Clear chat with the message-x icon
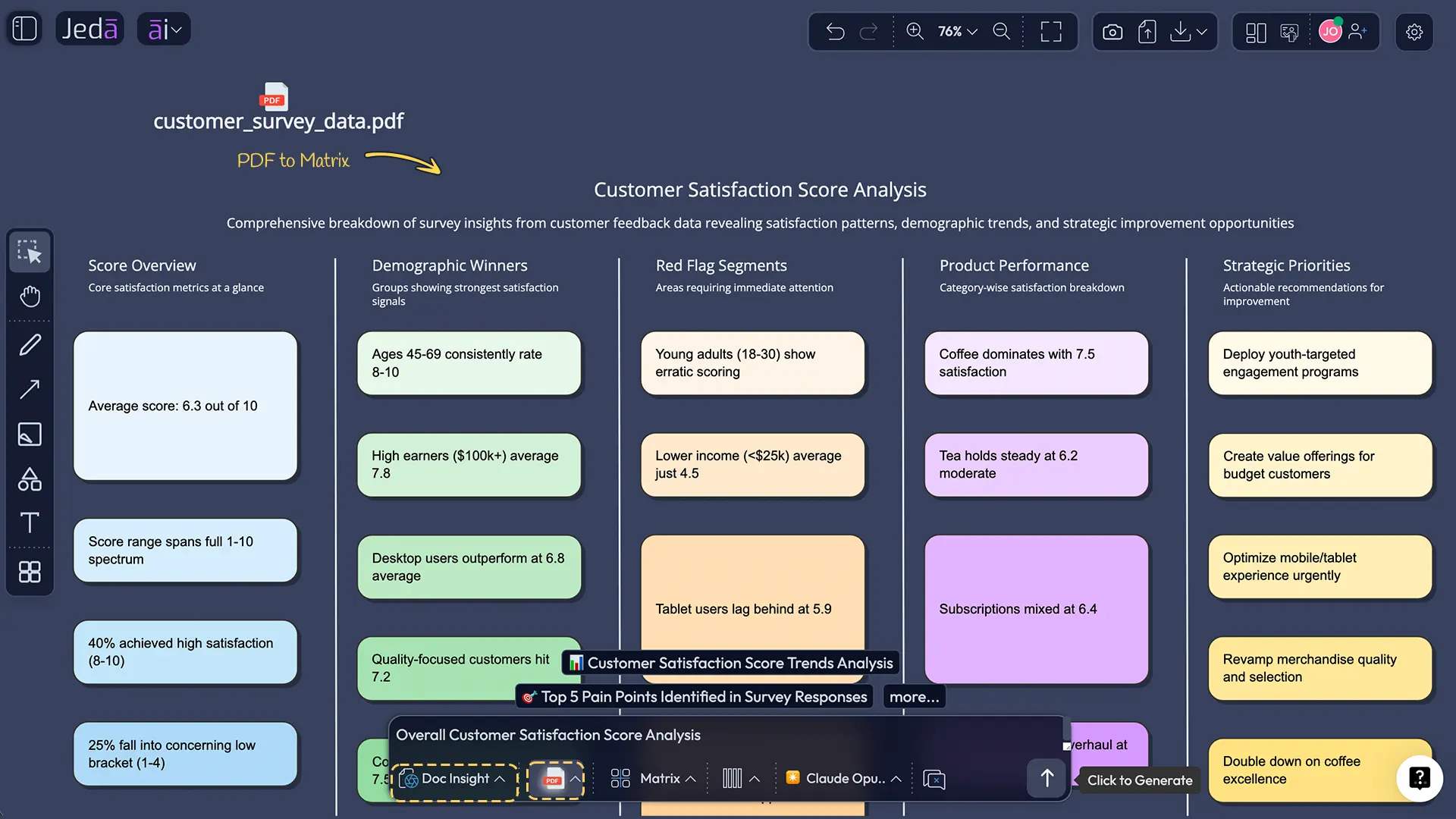The height and width of the screenshot is (819, 1456). coord(934,780)
